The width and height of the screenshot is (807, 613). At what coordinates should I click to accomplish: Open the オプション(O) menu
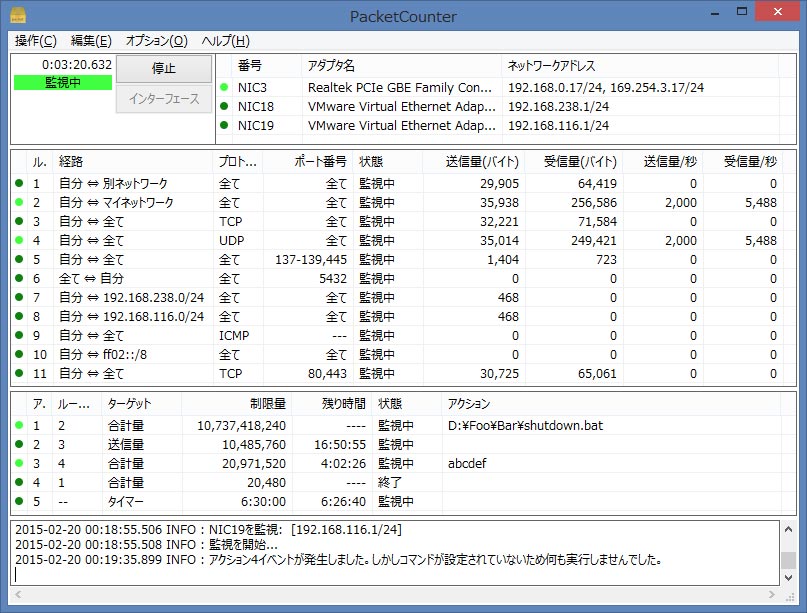pos(156,41)
